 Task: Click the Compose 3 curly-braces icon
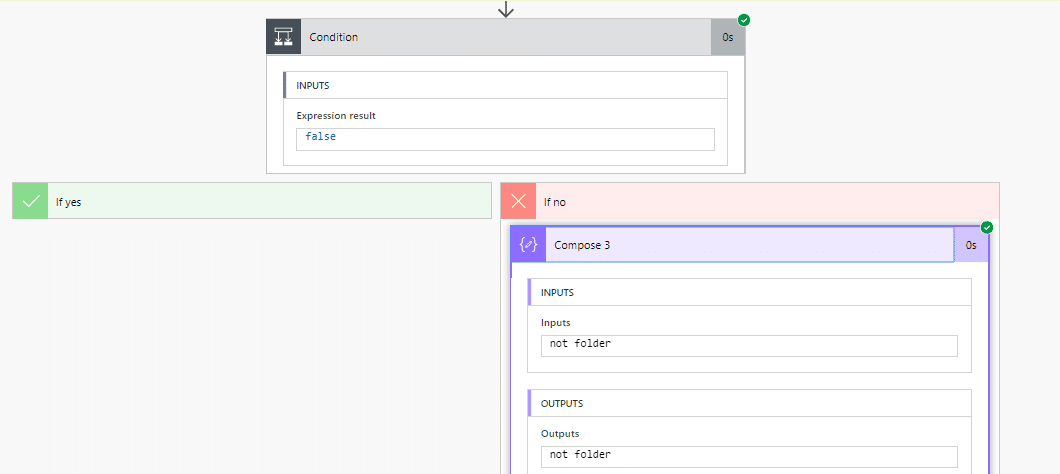click(x=529, y=245)
